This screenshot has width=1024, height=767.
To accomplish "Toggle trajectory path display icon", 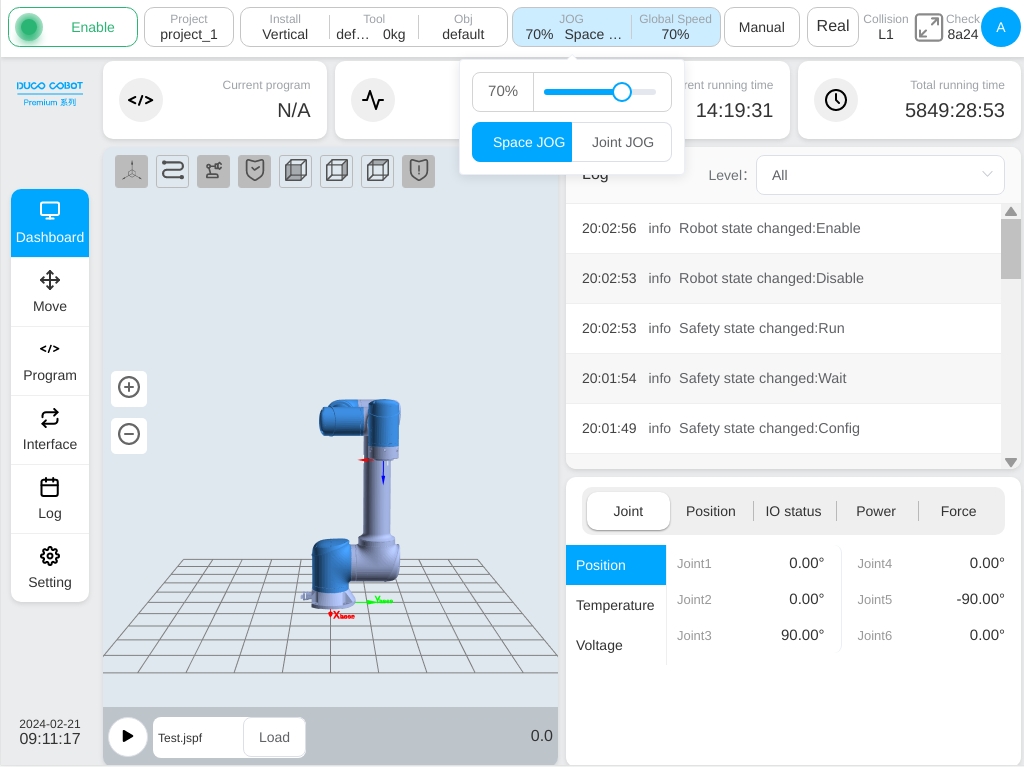I will [172, 171].
